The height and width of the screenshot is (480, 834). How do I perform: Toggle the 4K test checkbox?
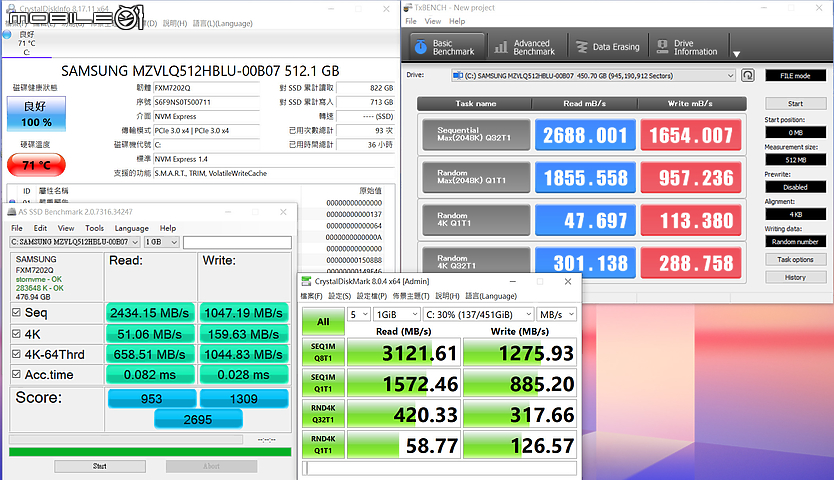[x=16, y=334]
